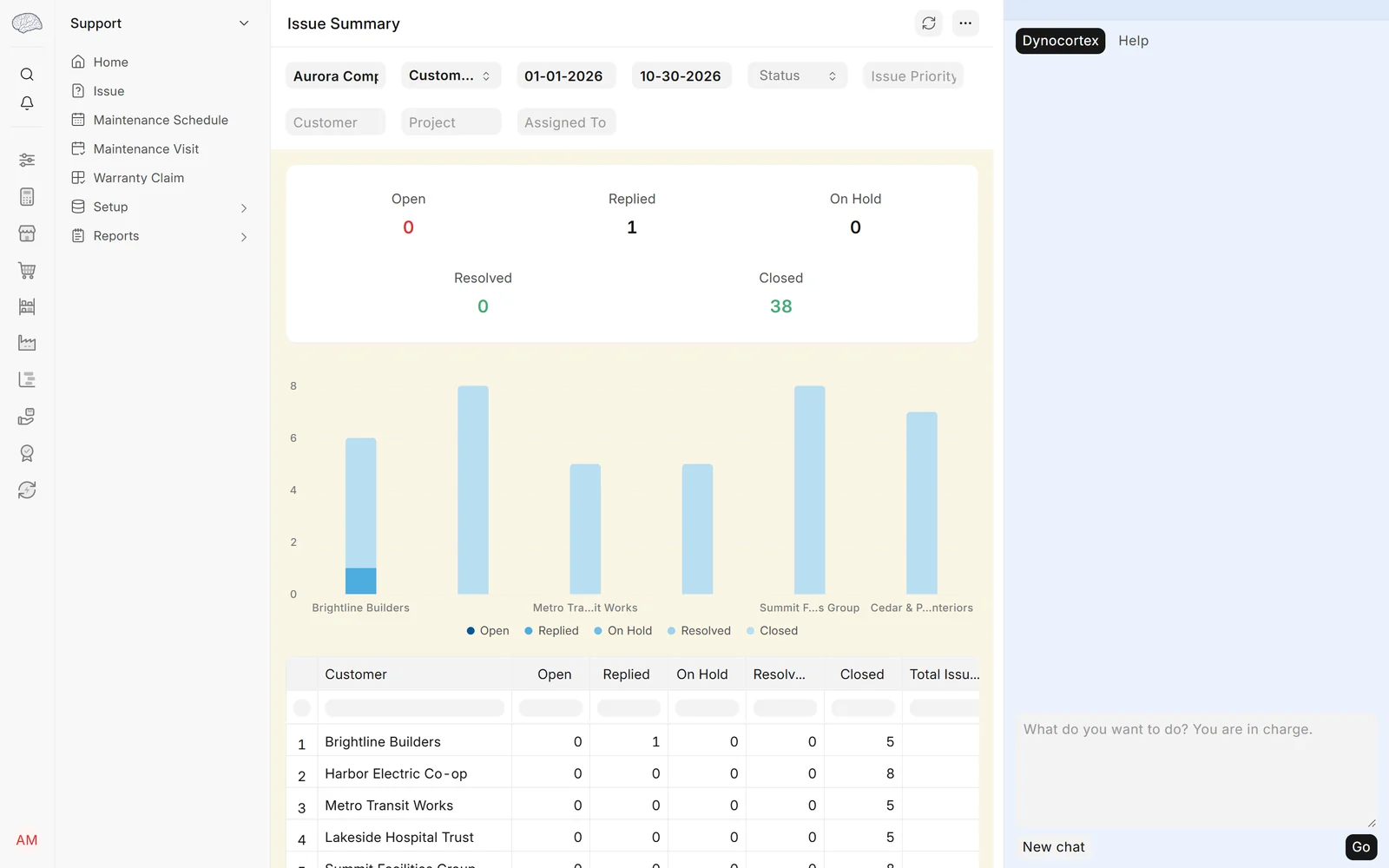Click the Go button in chat
The height and width of the screenshot is (868, 1389).
click(x=1360, y=847)
